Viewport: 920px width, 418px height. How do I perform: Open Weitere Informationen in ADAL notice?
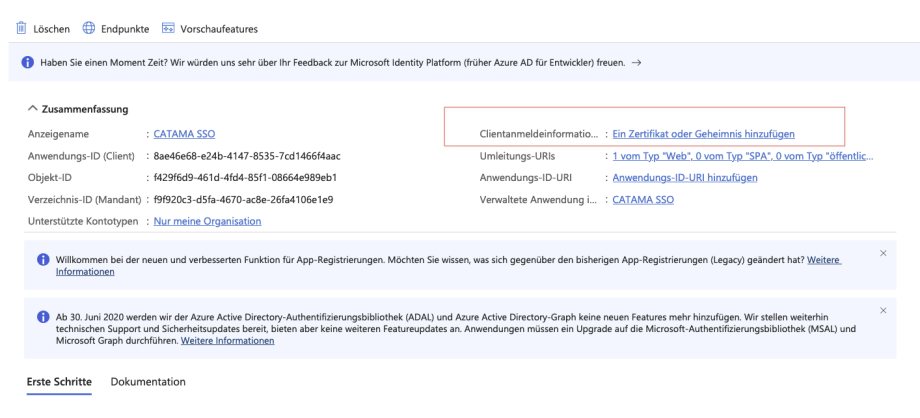227,340
